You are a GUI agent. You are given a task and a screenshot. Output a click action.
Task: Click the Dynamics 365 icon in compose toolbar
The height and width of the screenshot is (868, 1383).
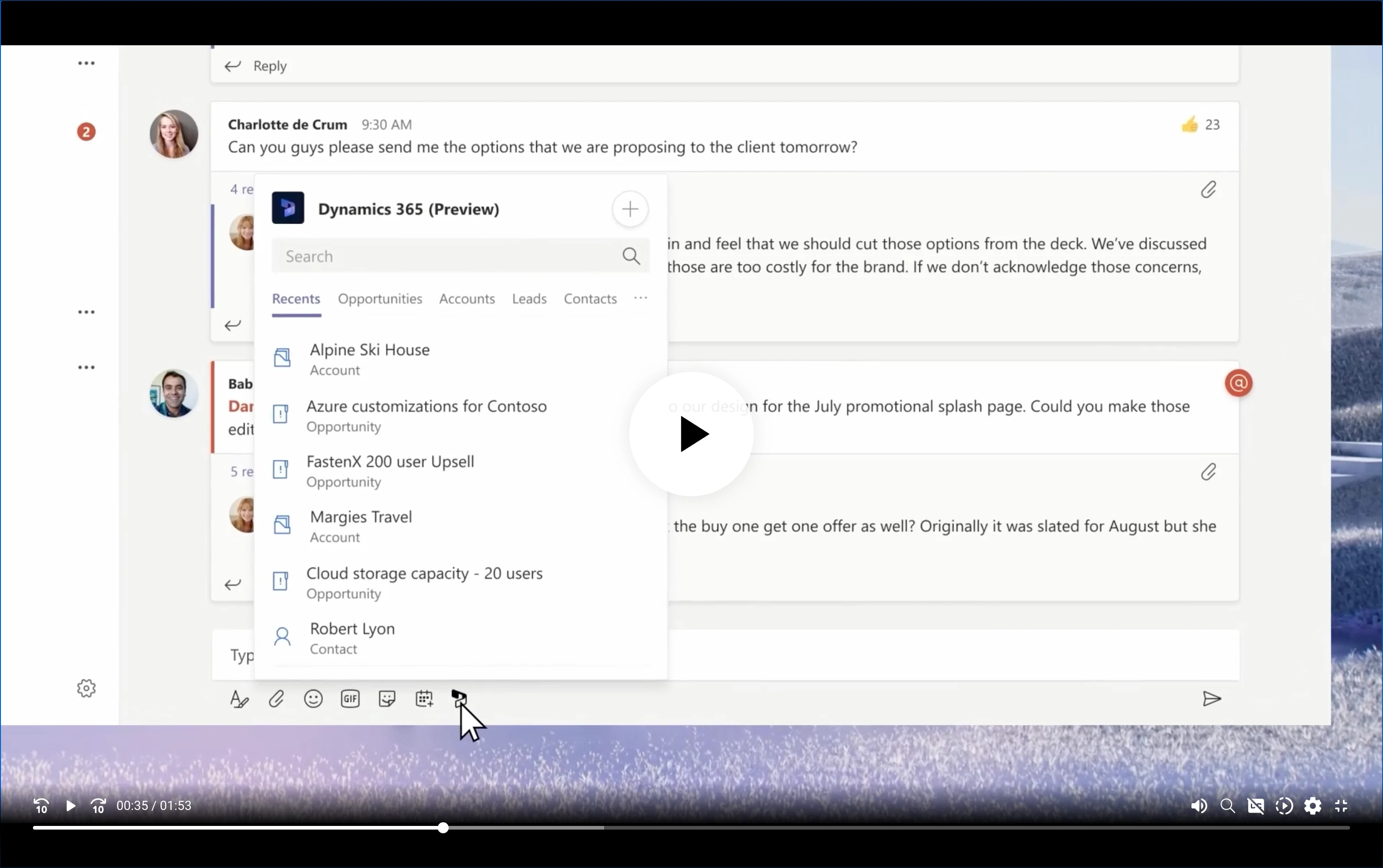click(x=459, y=698)
